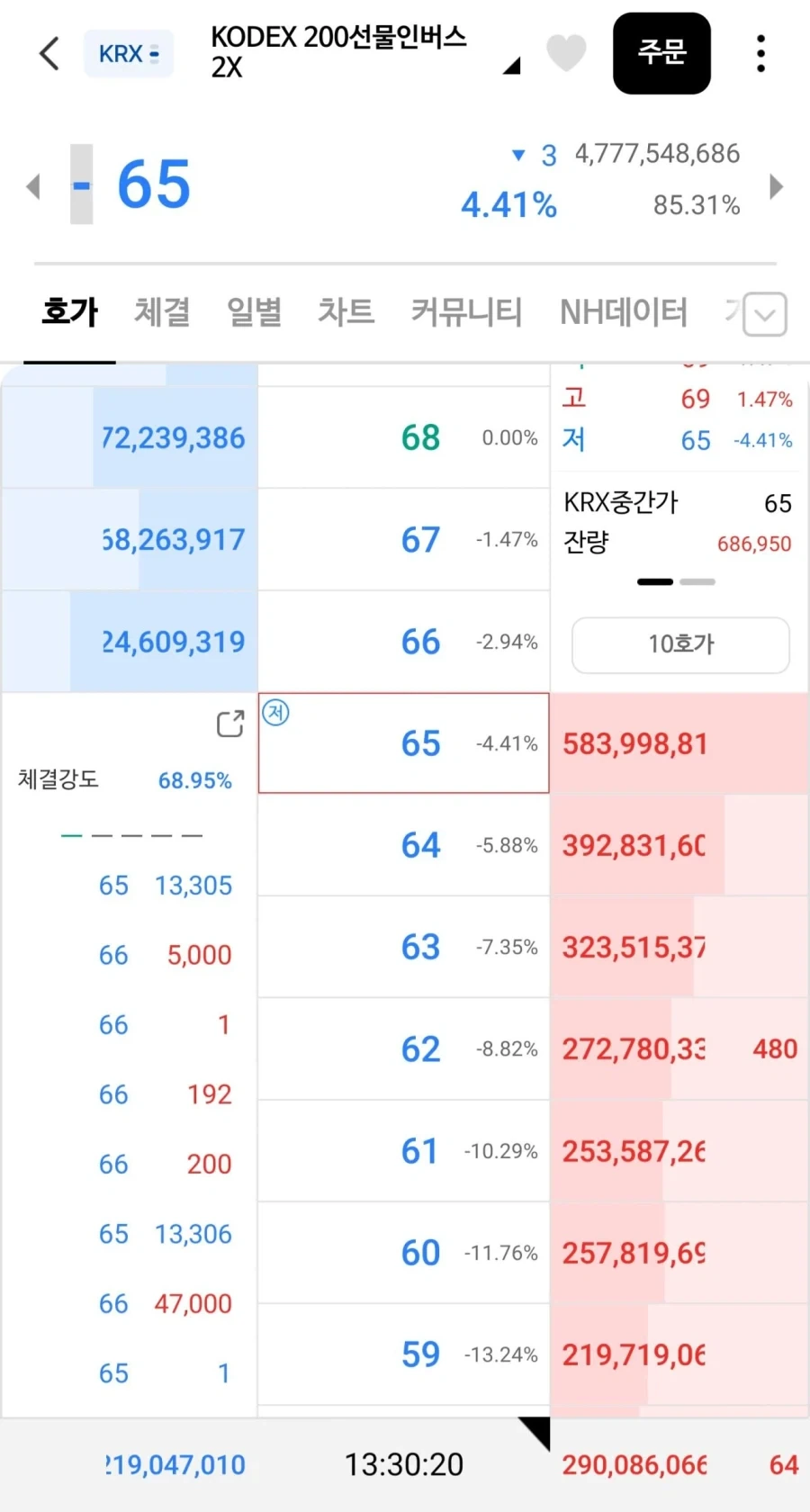The image size is (810, 1512).
Task: Tap the low price 저 65
Action: [677, 440]
